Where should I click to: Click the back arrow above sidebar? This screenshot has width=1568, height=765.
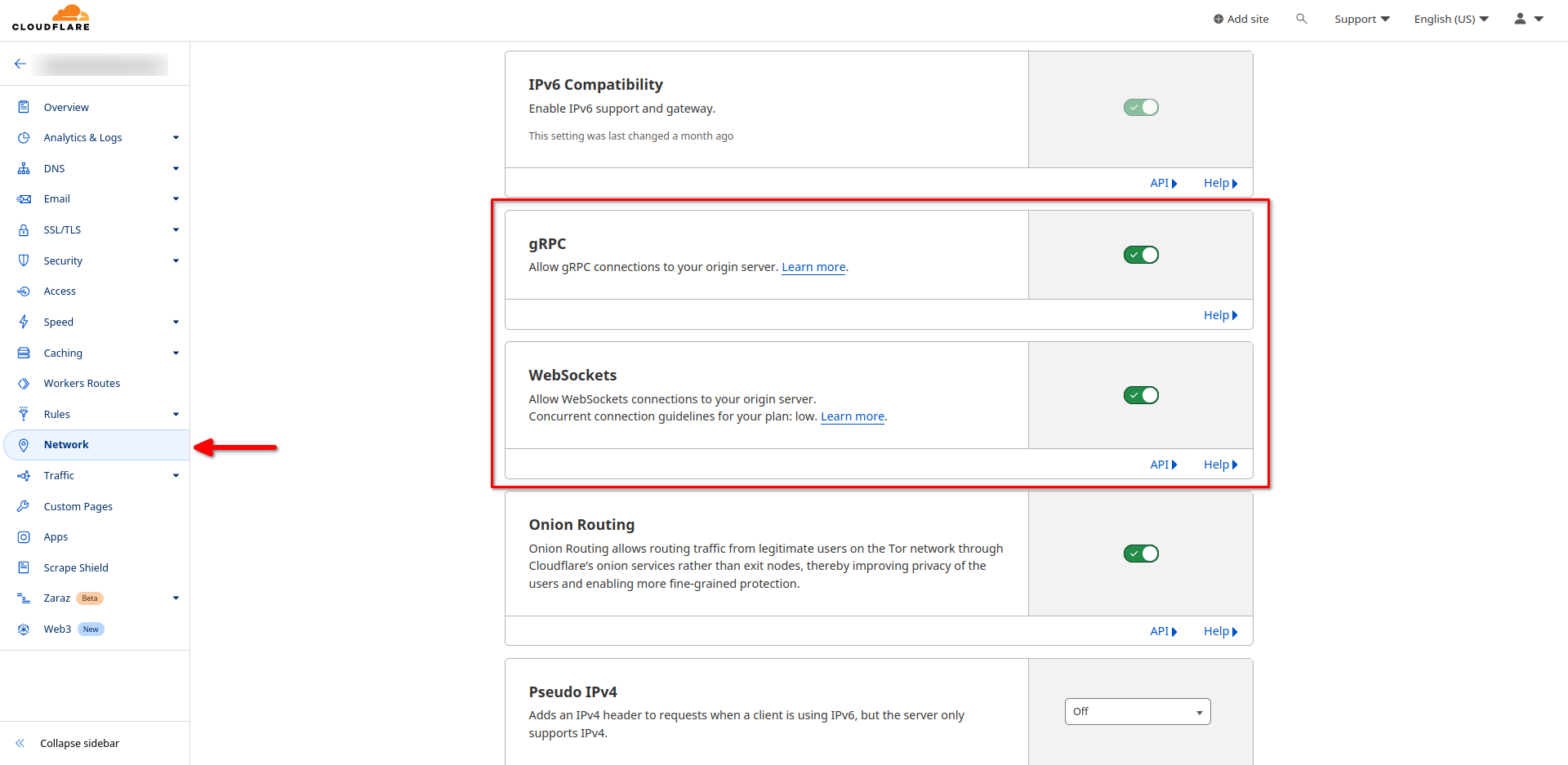click(20, 64)
